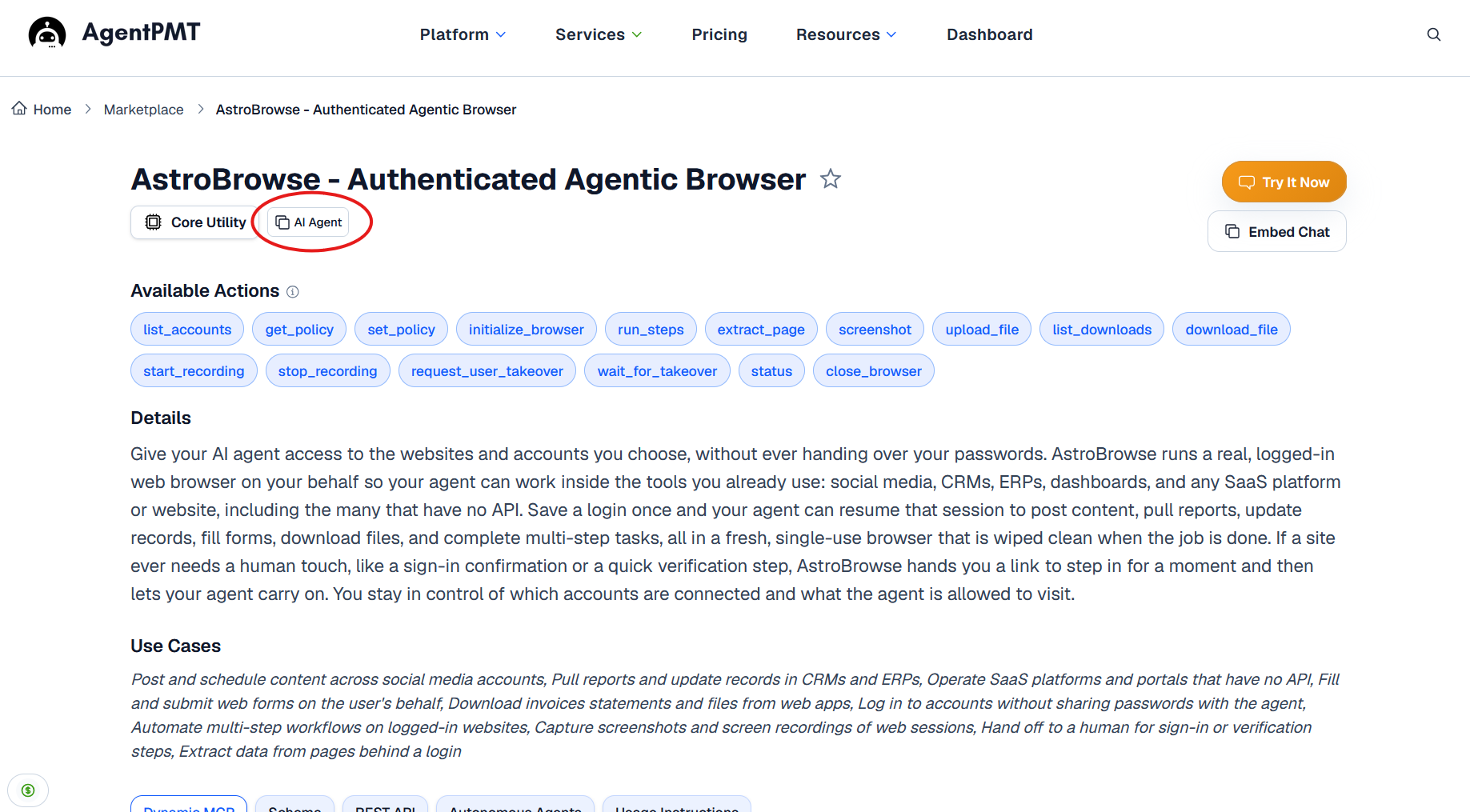The width and height of the screenshot is (1470, 812).
Task: Expand the Resources dropdown
Action: (x=846, y=34)
